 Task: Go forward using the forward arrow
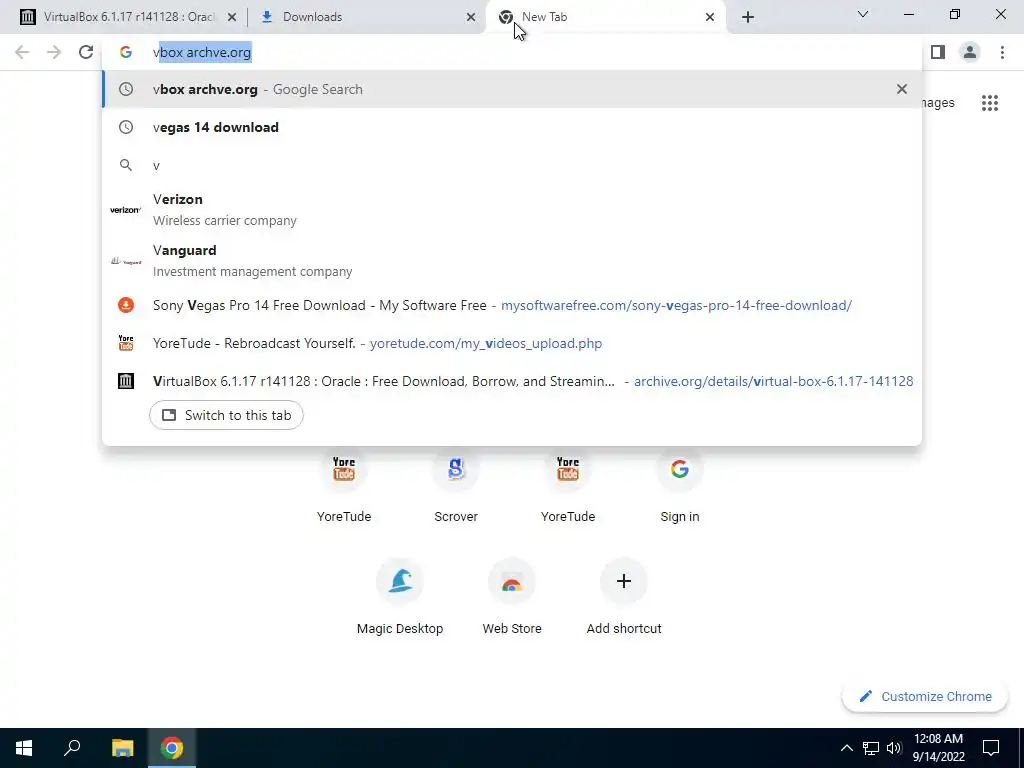pyautogui.click(x=54, y=52)
